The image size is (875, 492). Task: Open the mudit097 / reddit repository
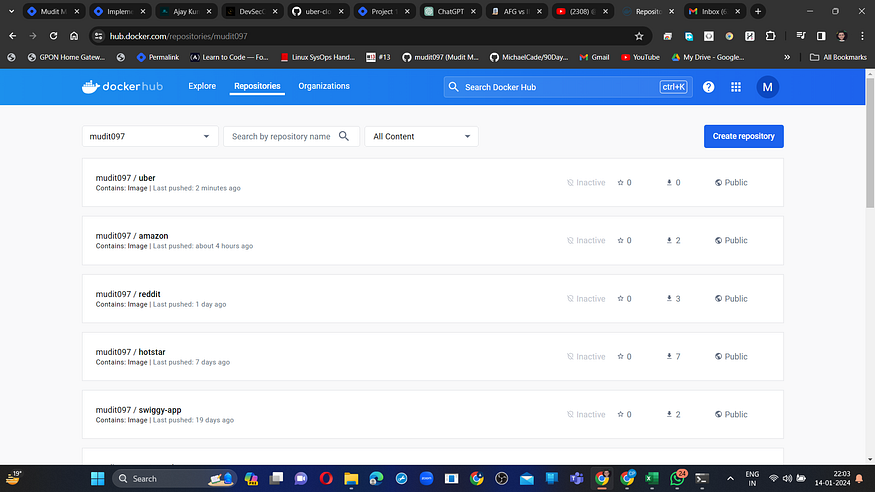(x=128, y=294)
